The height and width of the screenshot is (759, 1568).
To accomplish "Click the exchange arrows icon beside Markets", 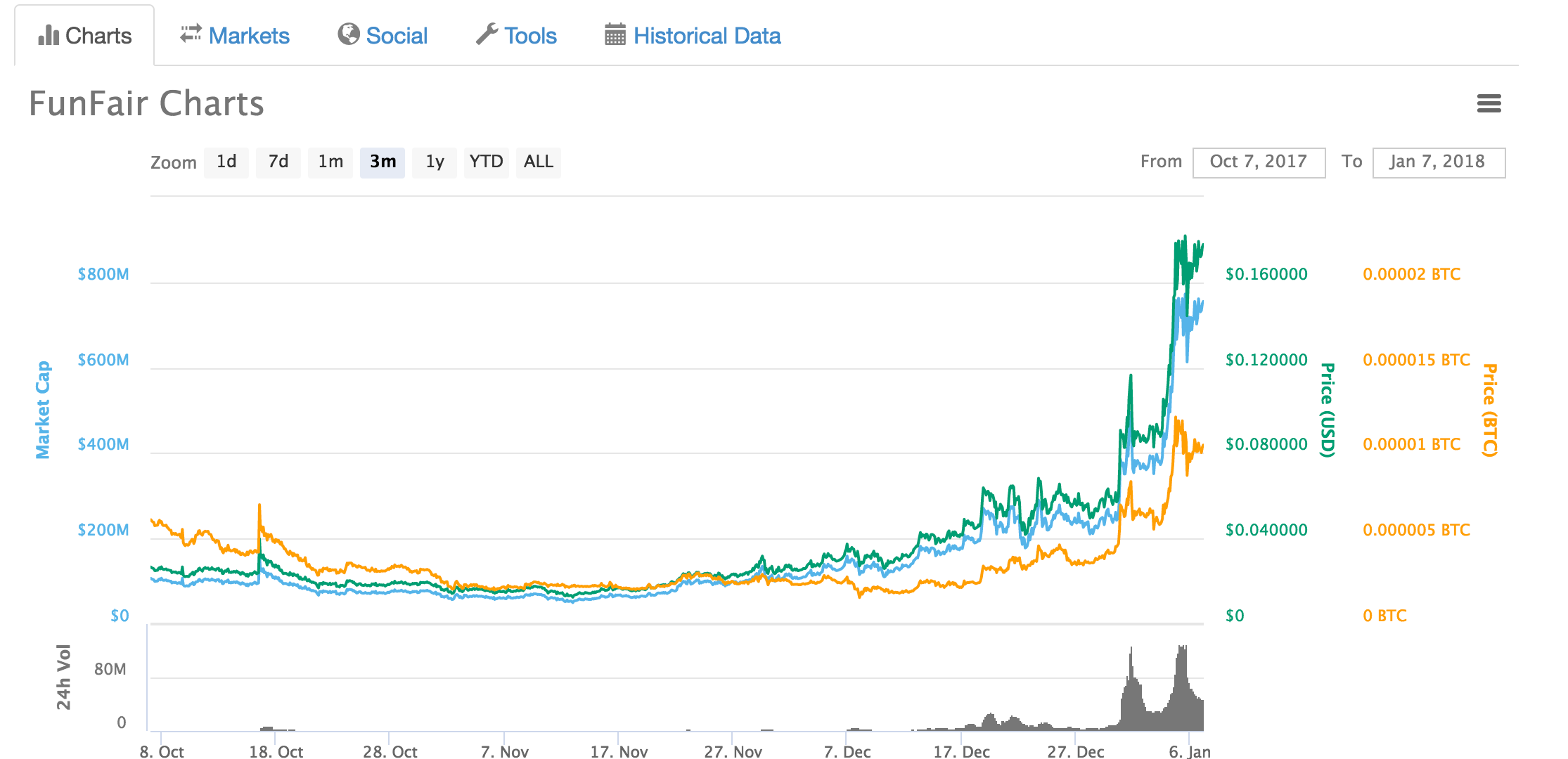I will [x=191, y=34].
